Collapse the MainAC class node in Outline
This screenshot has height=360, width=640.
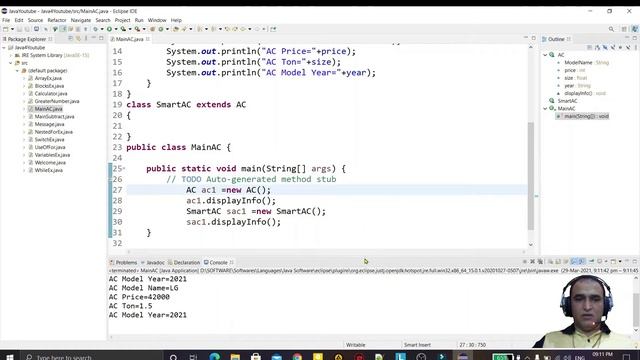coord(545,109)
